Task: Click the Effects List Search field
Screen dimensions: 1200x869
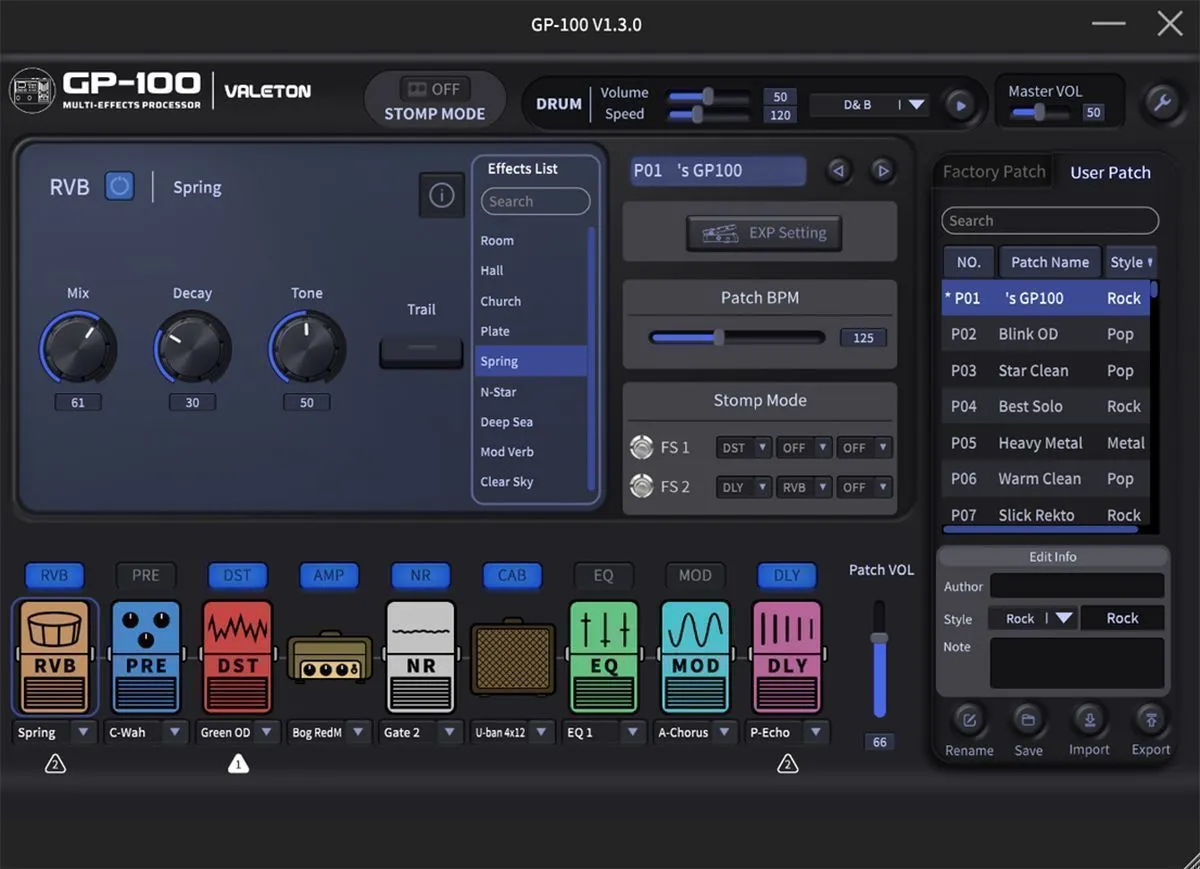Action: pos(535,201)
